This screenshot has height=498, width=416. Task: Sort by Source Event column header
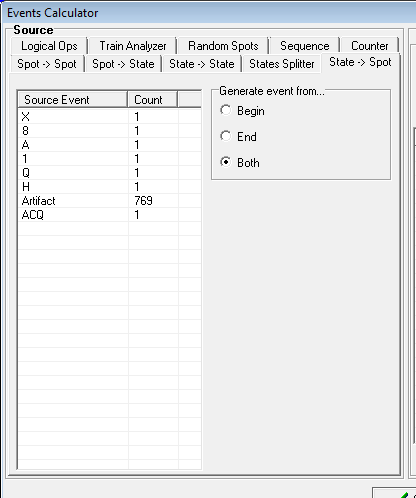click(73, 100)
